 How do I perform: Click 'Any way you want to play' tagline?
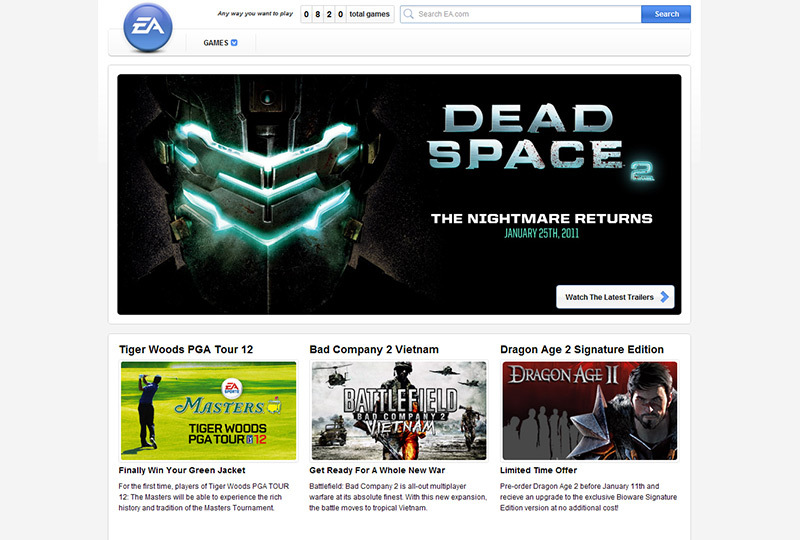coord(255,14)
